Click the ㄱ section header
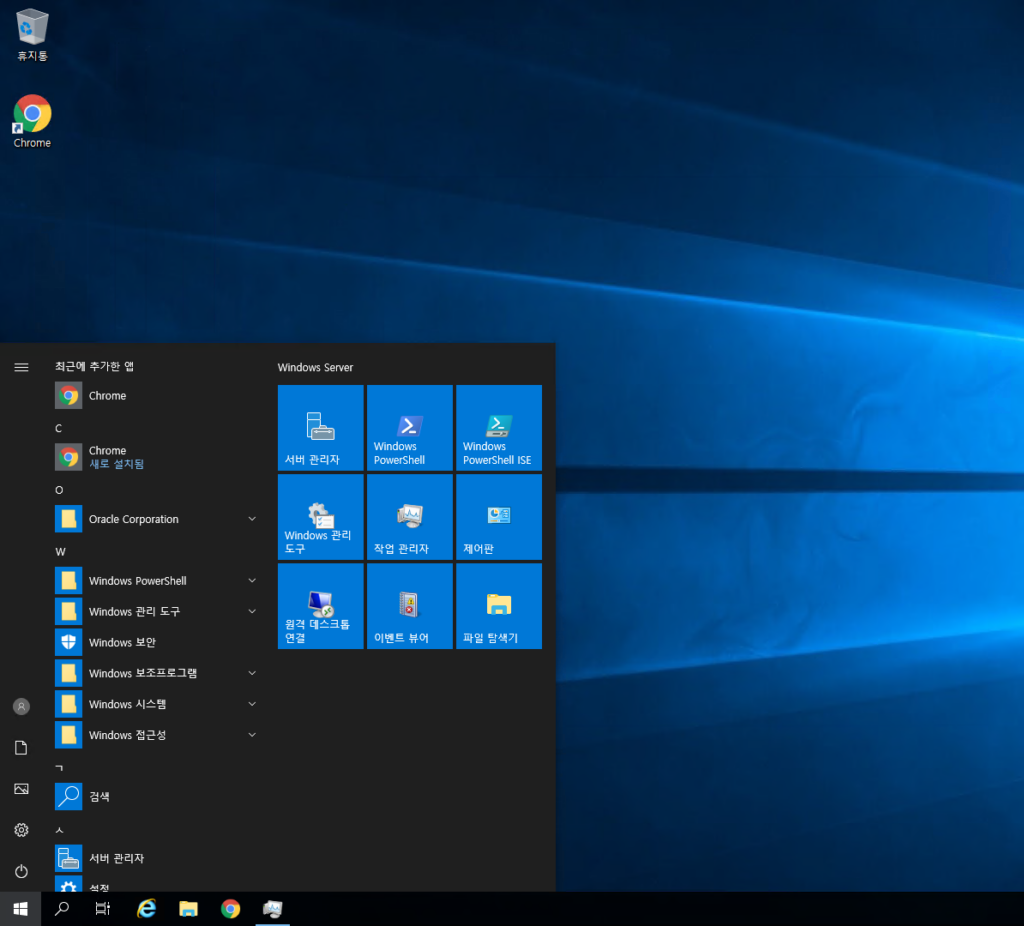The width and height of the screenshot is (1024, 926). (x=59, y=768)
